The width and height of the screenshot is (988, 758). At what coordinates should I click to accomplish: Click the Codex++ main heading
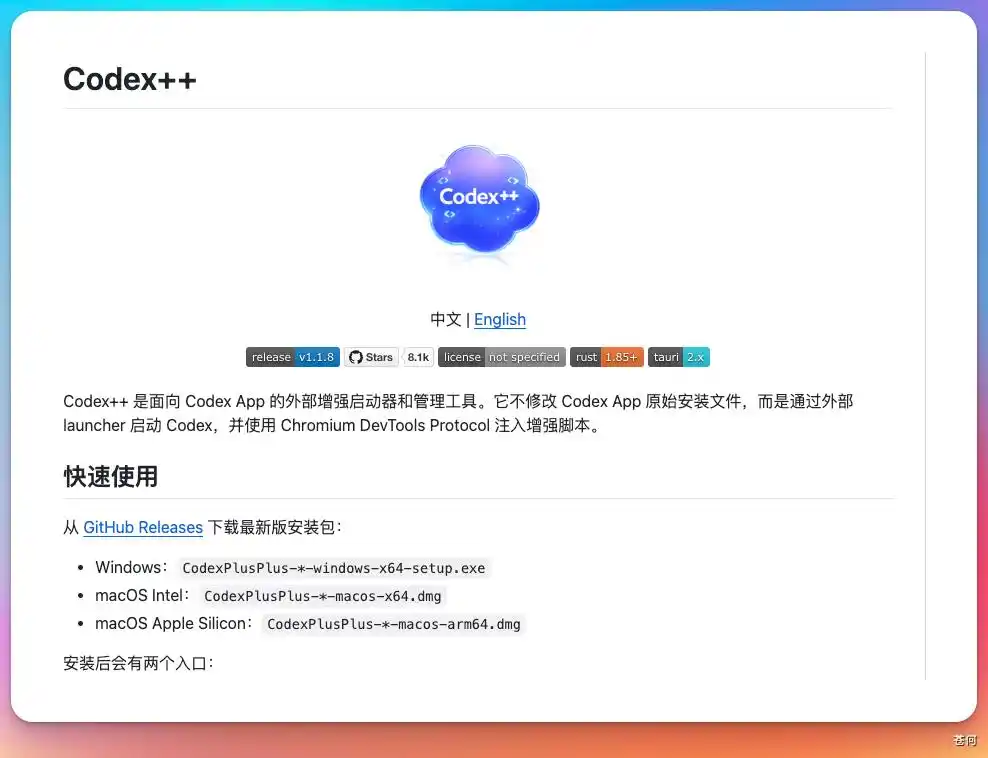pyautogui.click(x=130, y=79)
